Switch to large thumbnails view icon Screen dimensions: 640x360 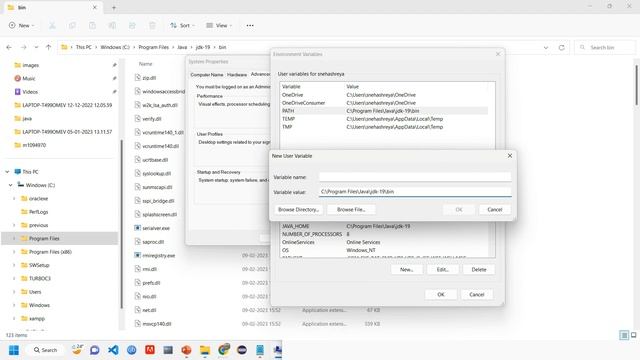634,335
